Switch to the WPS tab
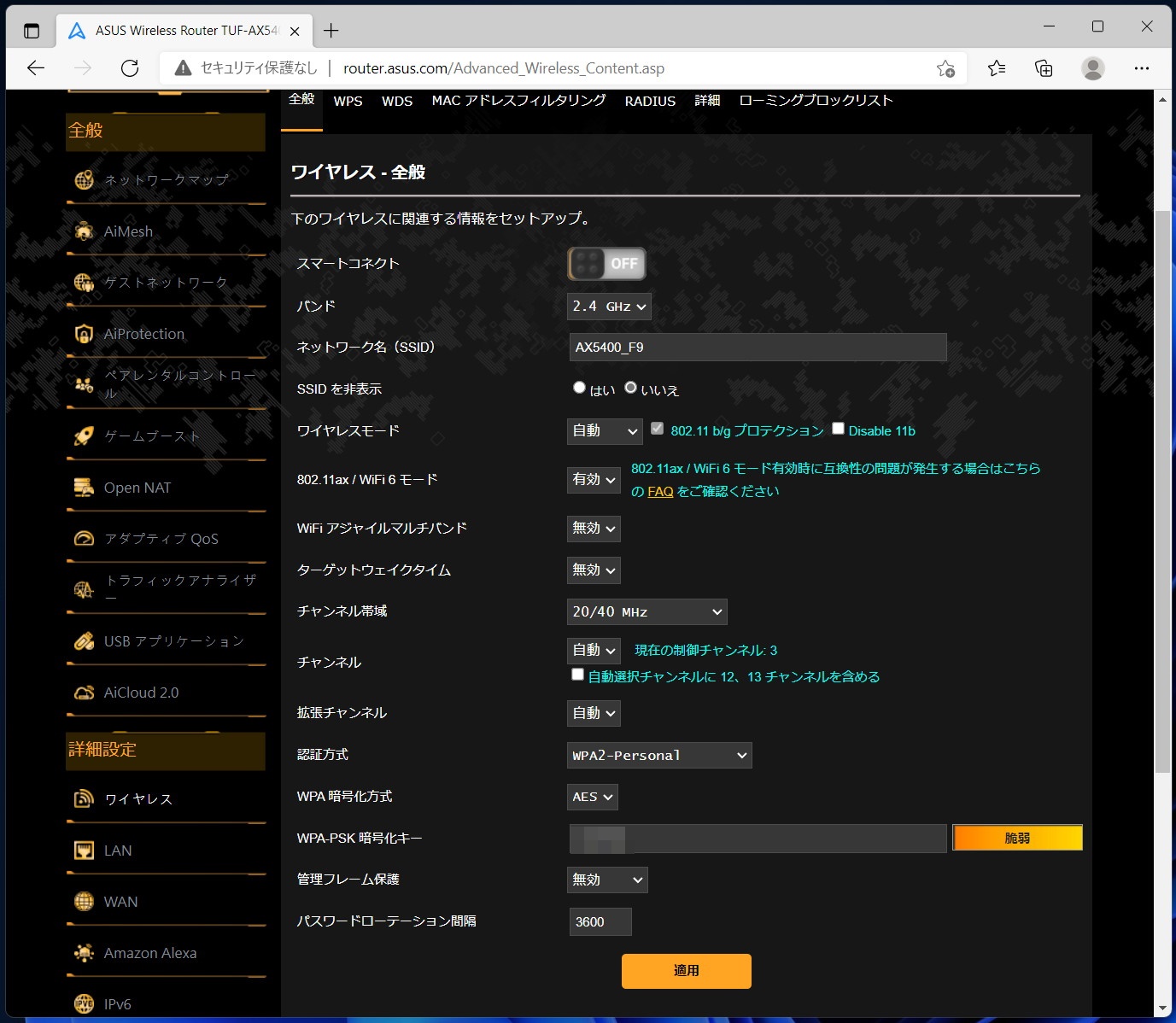Screen dimensions: 1176x1023 [348, 101]
